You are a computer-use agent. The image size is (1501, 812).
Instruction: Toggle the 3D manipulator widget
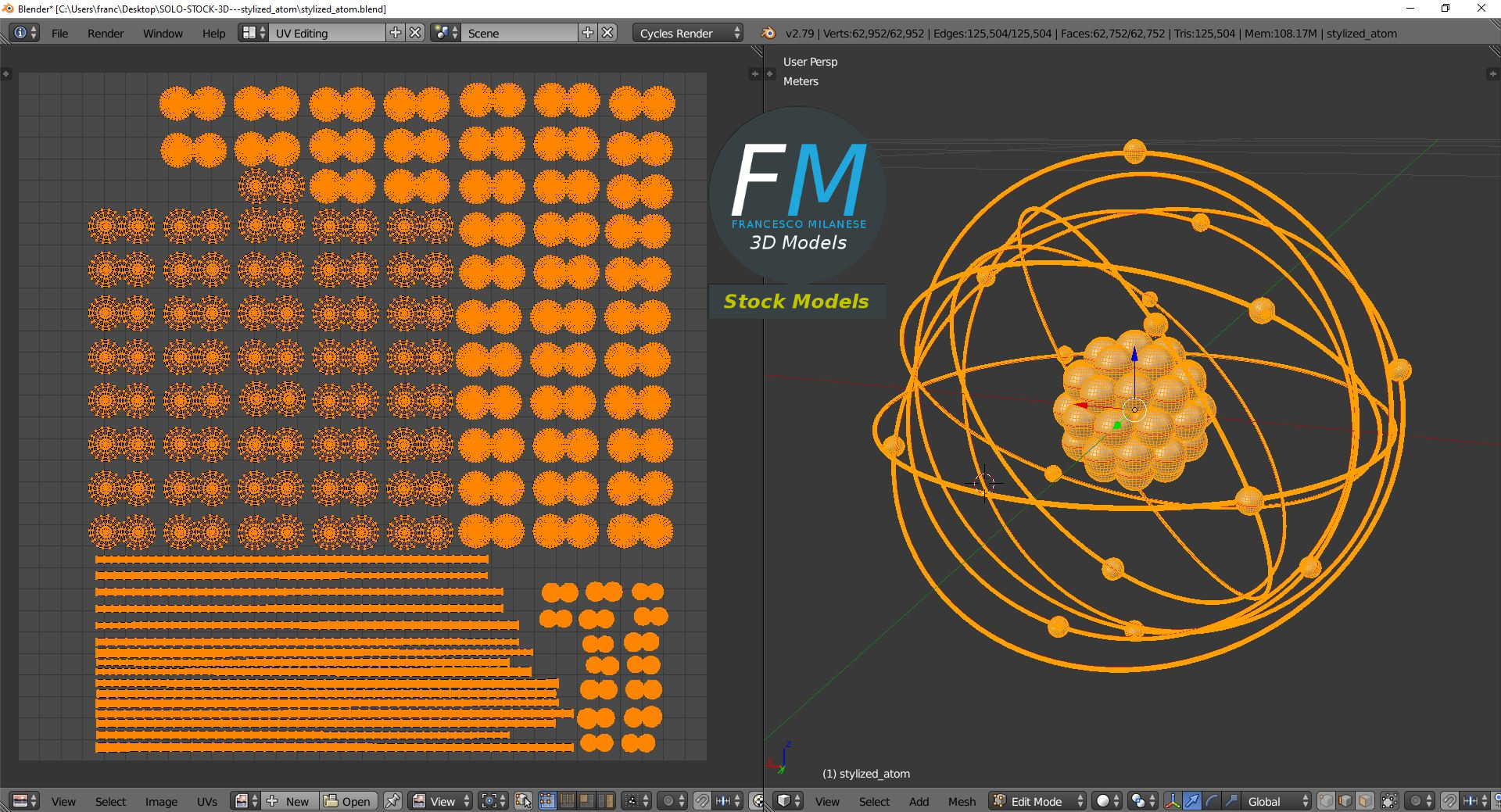[1173, 801]
